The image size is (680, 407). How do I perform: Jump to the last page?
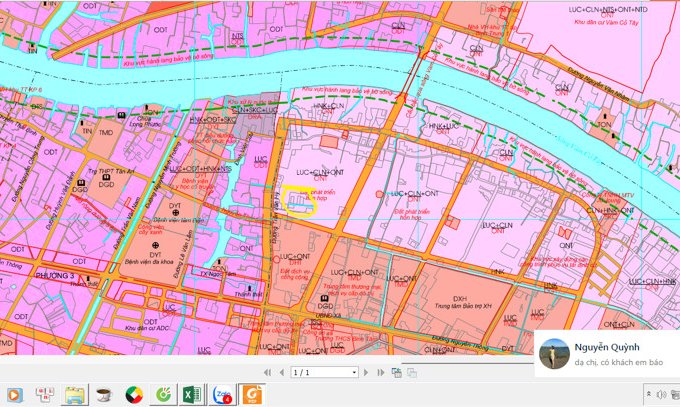(381, 372)
